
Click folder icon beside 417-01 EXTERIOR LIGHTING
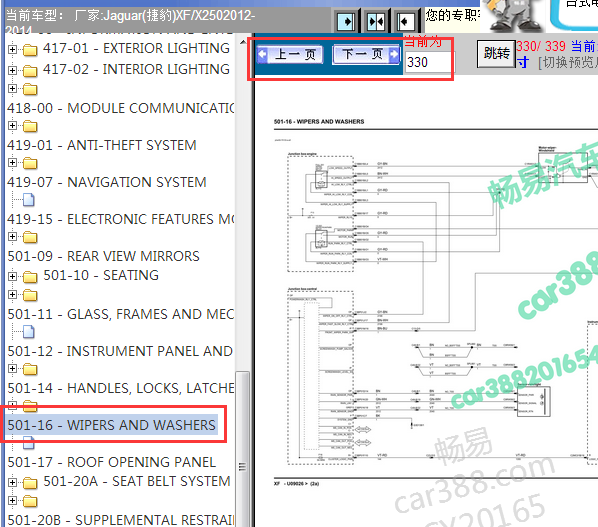click(30, 50)
